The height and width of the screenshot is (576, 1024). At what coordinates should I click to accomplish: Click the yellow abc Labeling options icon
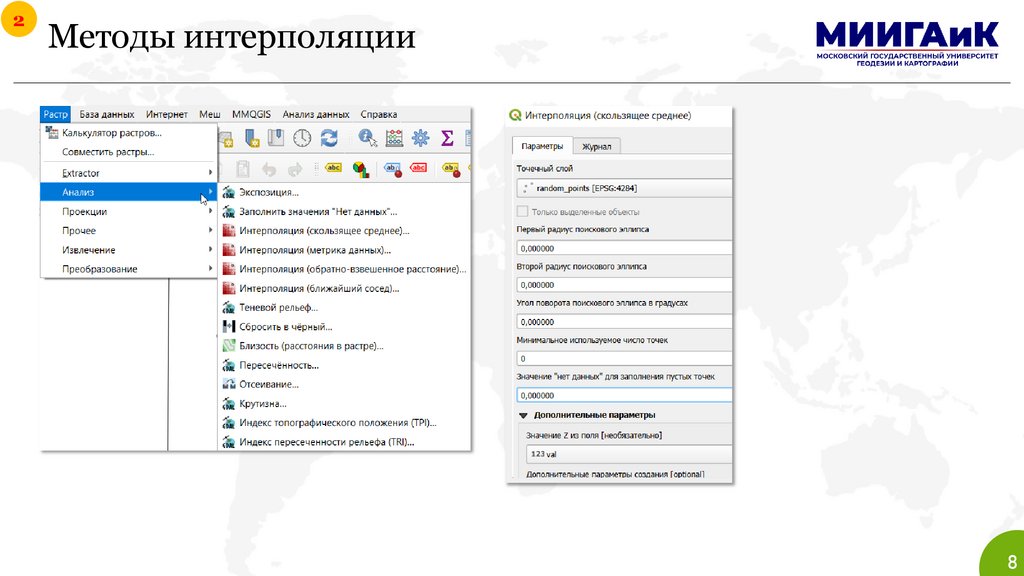pyautogui.click(x=333, y=168)
